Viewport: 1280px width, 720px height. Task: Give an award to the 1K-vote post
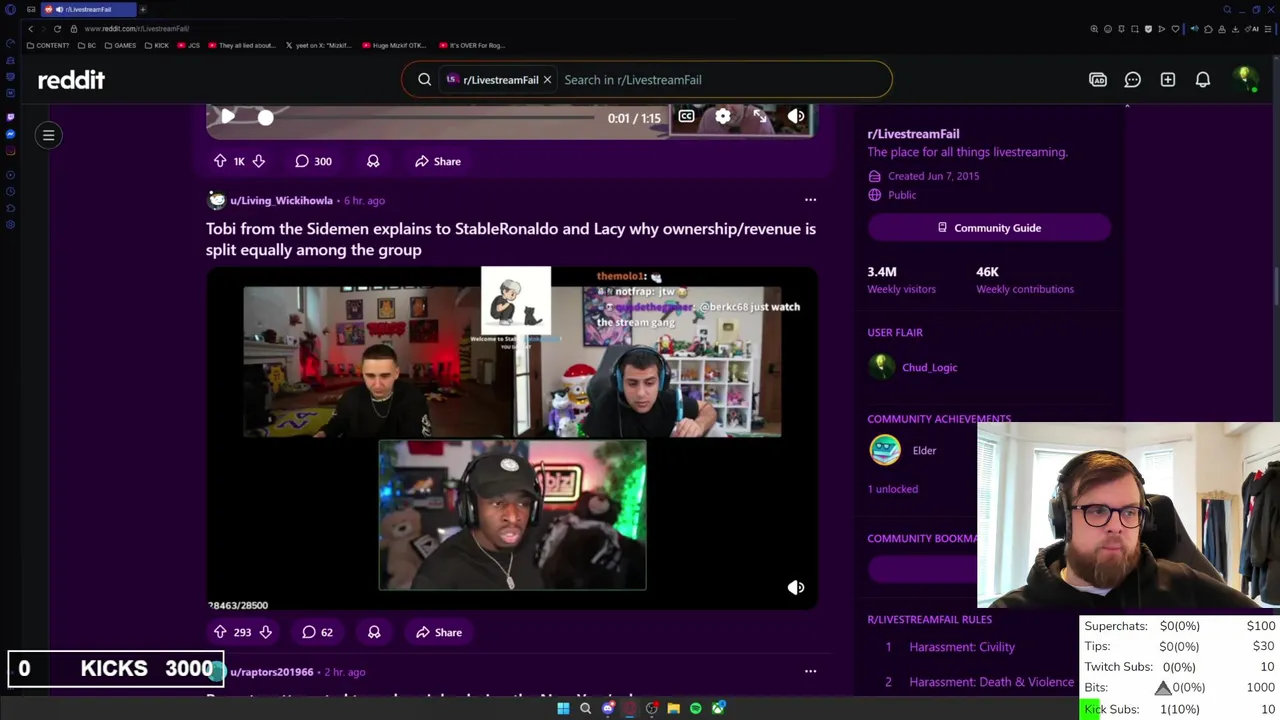(373, 161)
